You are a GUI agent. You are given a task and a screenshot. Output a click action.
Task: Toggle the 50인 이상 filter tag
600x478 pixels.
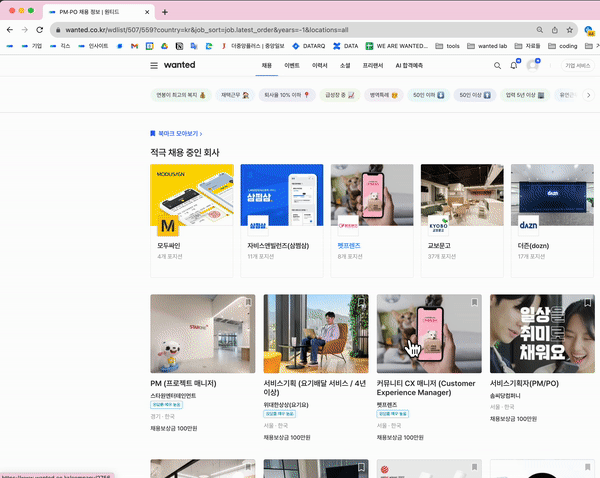475,95
